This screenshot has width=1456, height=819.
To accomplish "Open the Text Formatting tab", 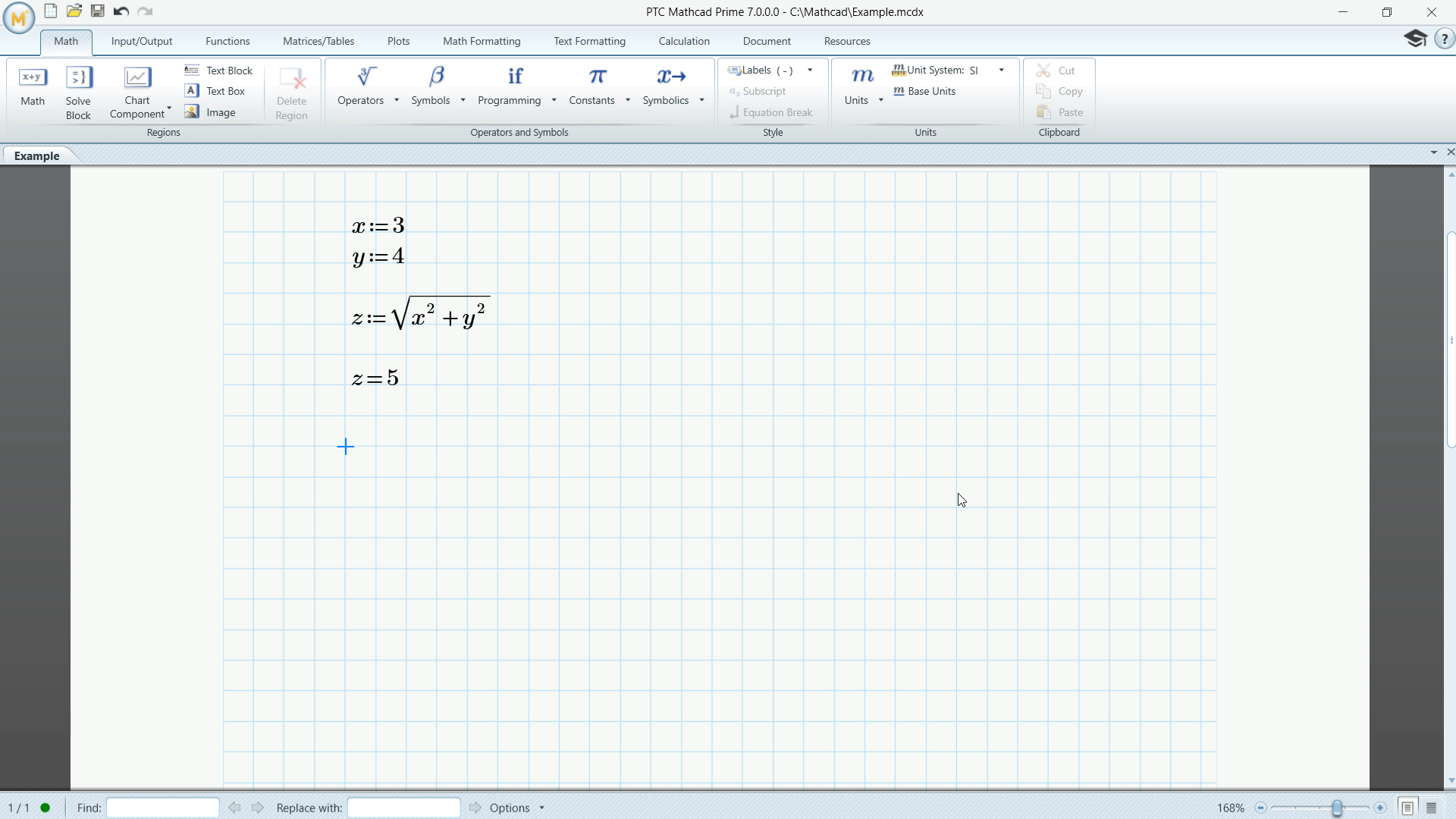I will (590, 41).
